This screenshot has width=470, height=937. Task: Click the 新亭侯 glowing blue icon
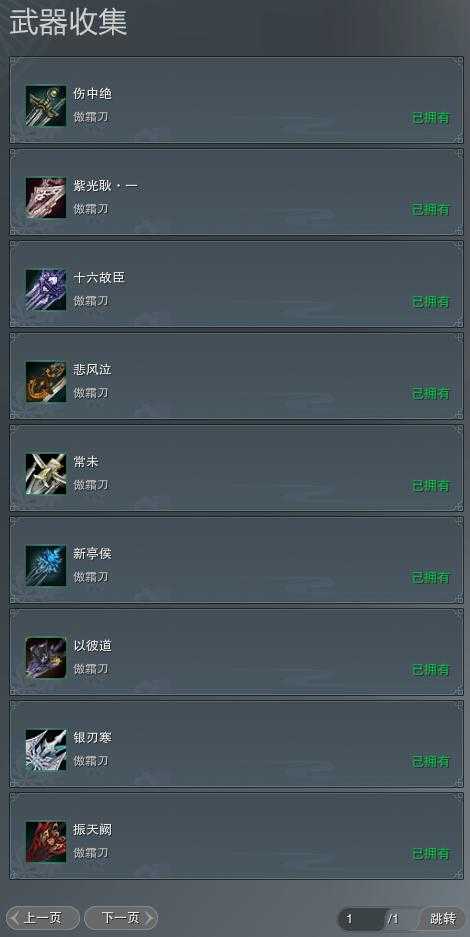pos(46,566)
